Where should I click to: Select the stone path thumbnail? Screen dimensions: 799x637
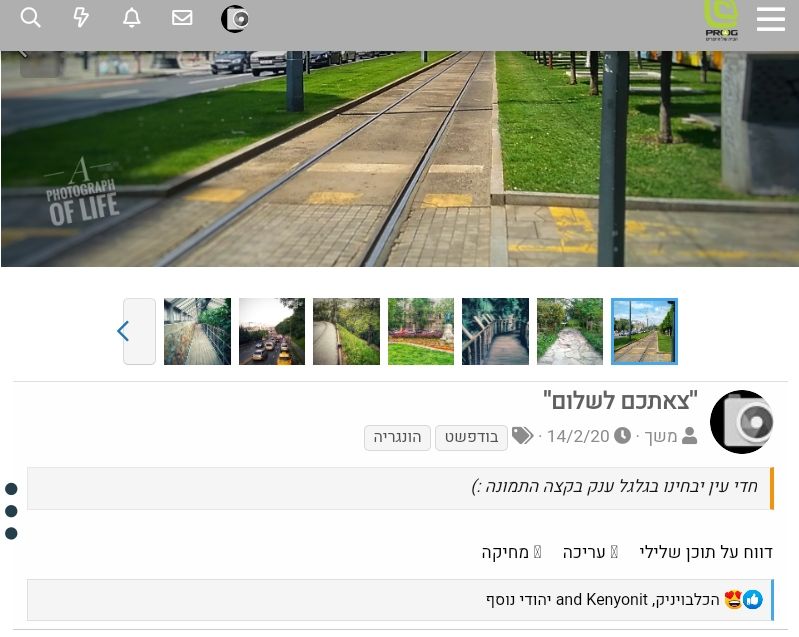click(x=570, y=331)
